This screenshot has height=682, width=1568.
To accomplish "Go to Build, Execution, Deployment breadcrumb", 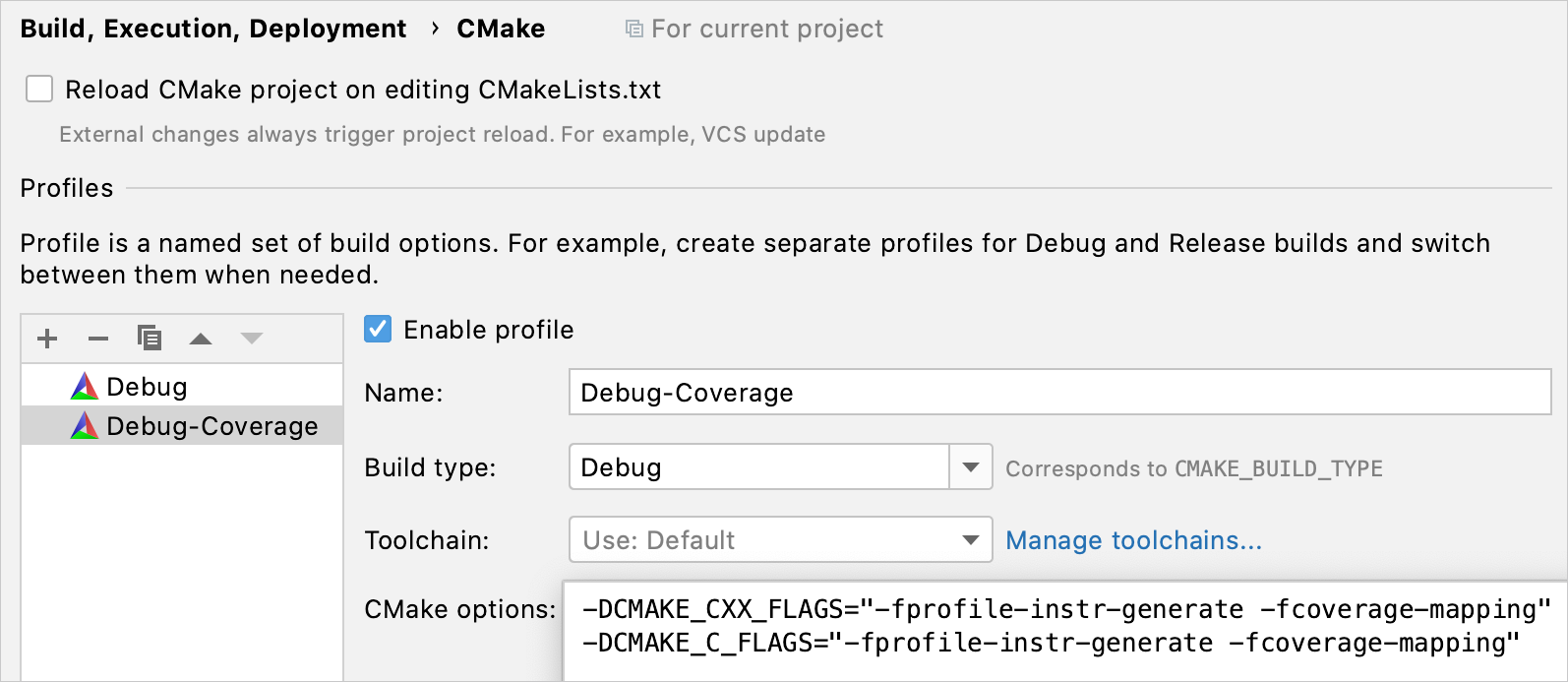I will [x=213, y=30].
